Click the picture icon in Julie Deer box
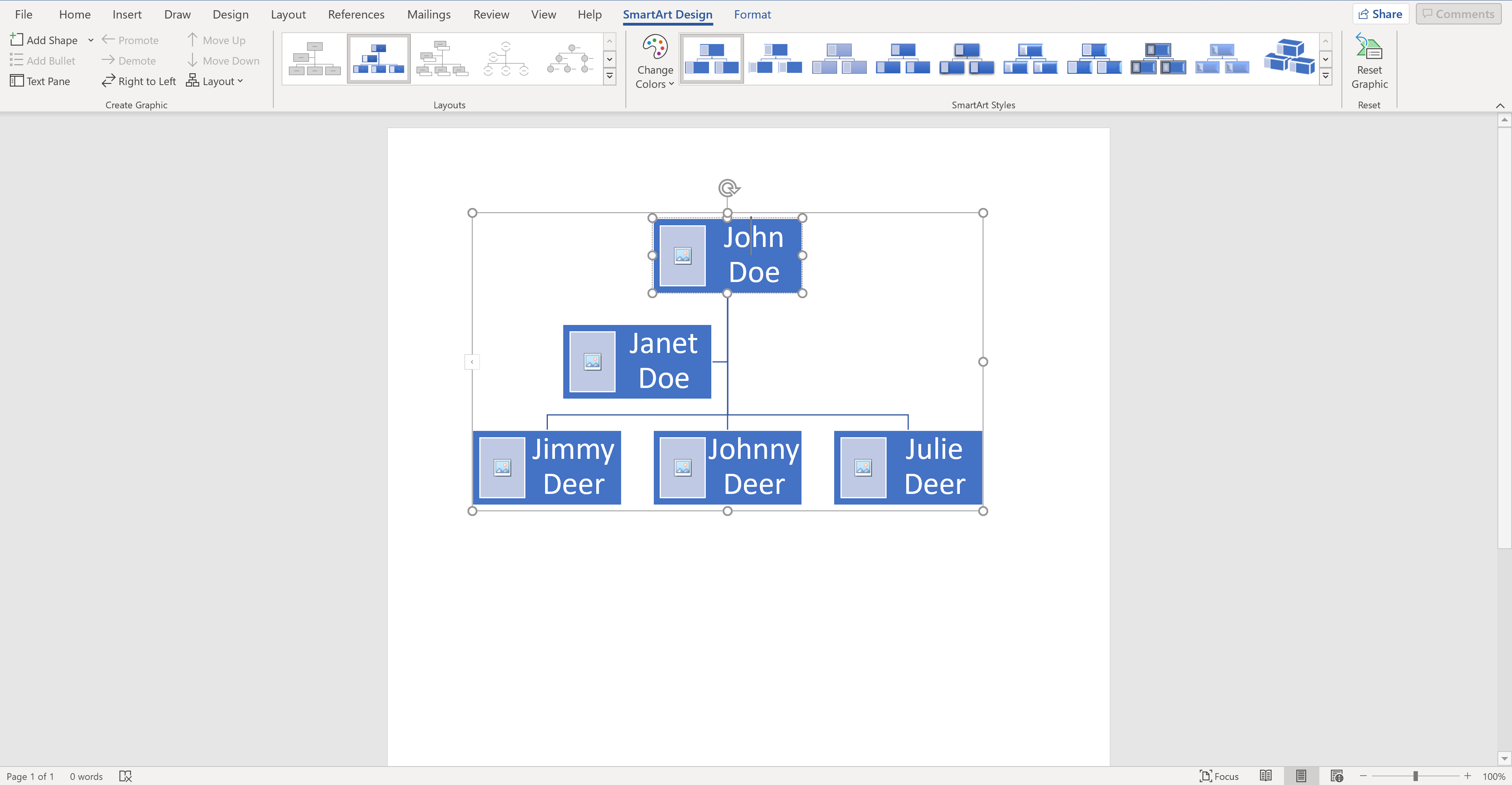The width and height of the screenshot is (1512, 785). [863, 468]
